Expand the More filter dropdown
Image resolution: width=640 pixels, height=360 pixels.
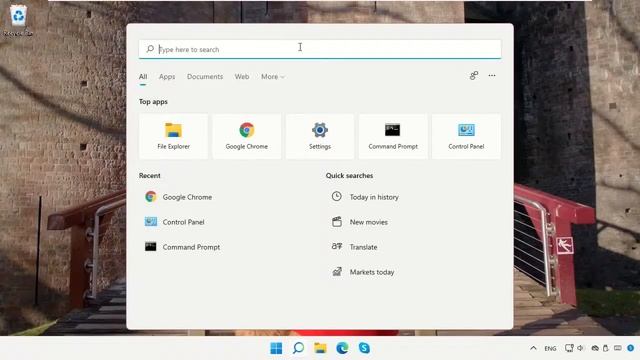[273, 77]
